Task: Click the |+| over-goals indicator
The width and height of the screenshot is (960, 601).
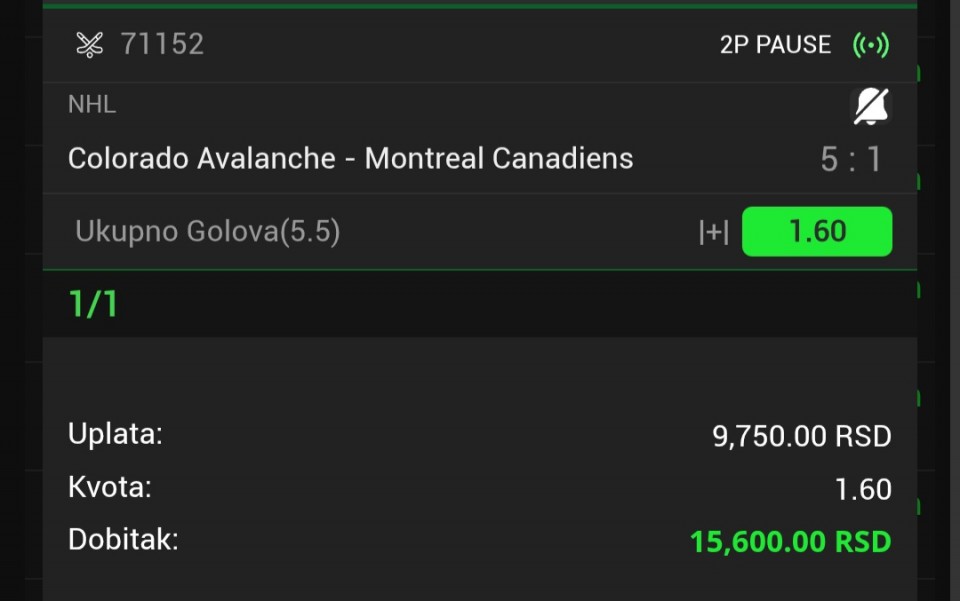Action: pos(713,232)
